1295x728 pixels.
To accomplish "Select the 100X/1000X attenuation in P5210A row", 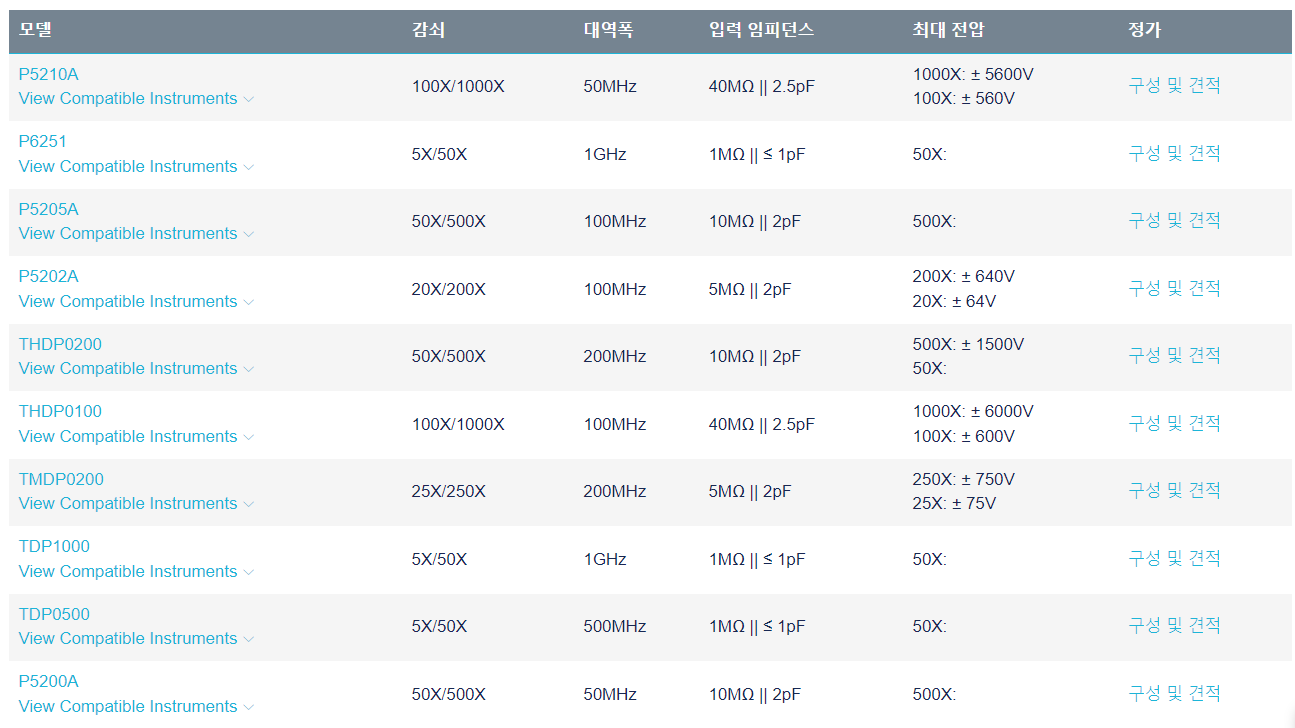I will point(458,86).
